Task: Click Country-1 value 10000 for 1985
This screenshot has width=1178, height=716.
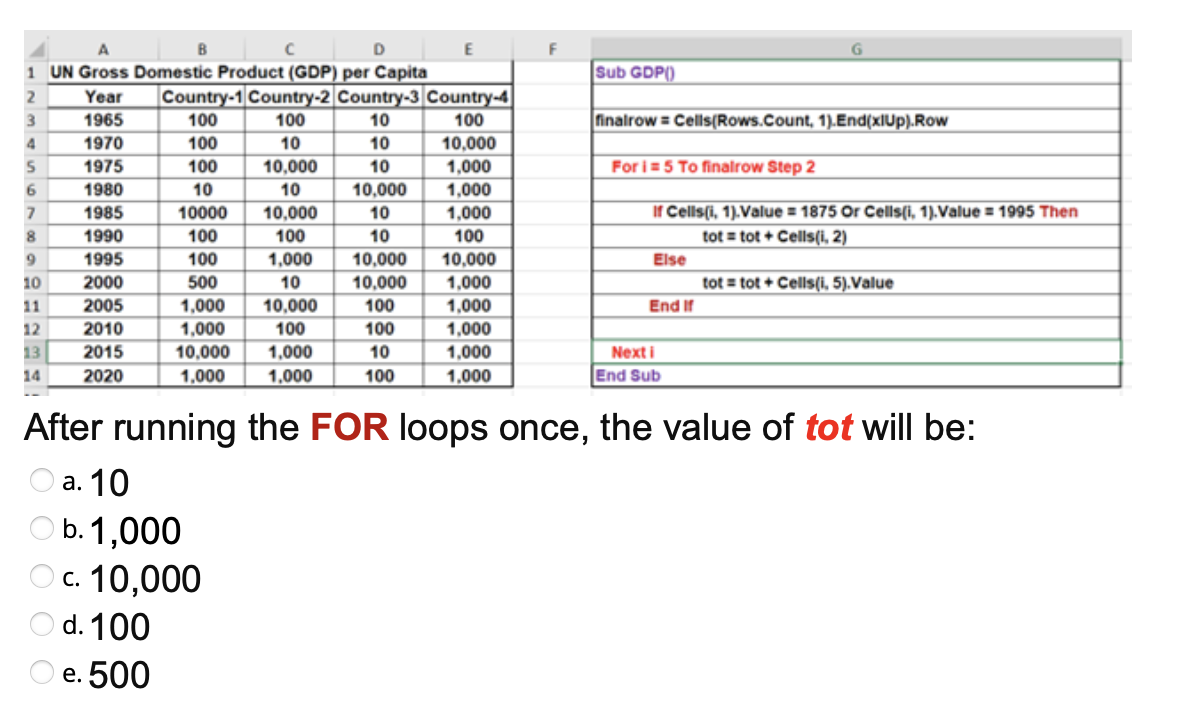Action: tap(202, 213)
